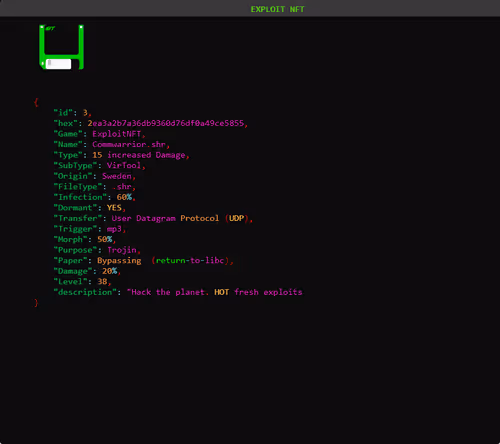
Task: Click the .shr FileType value
Action: point(122,187)
